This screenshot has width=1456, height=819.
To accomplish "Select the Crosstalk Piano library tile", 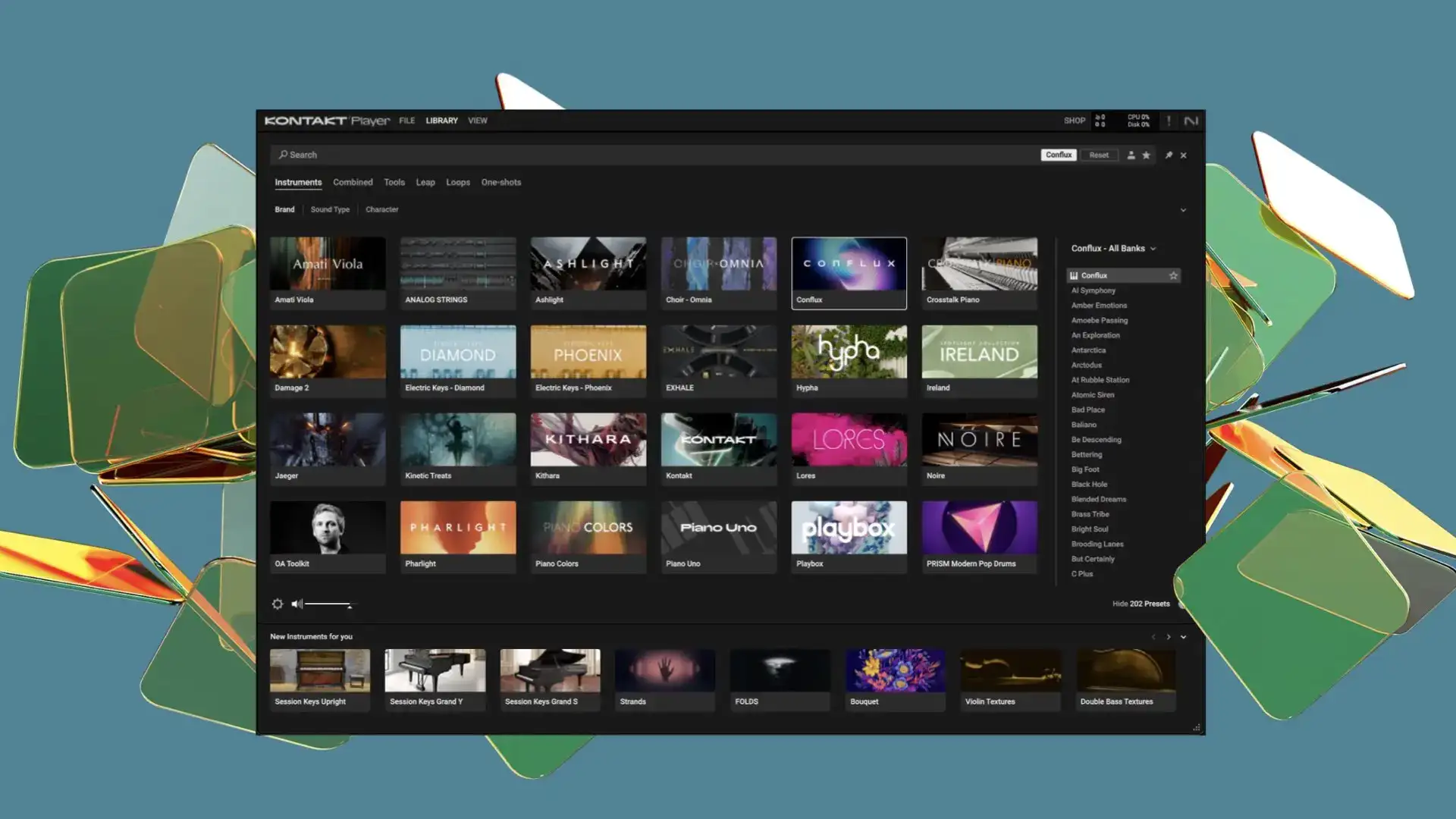I will [980, 273].
